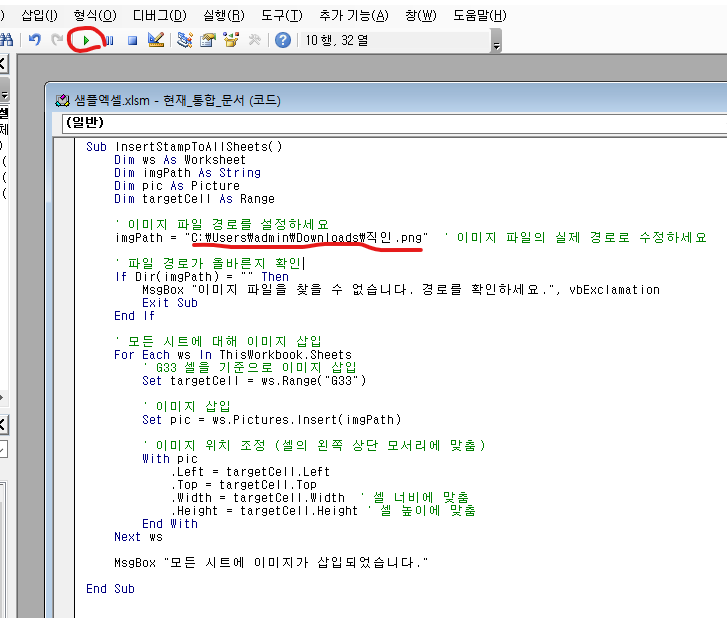This screenshot has height=618, width=727.
Task: Click the Next ws line
Action: (x=138, y=536)
